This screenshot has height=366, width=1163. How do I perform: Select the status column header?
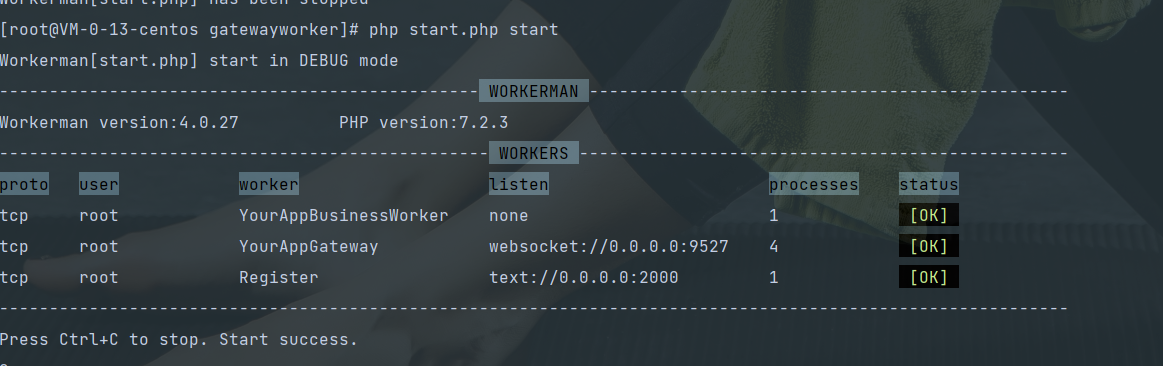coord(929,184)
